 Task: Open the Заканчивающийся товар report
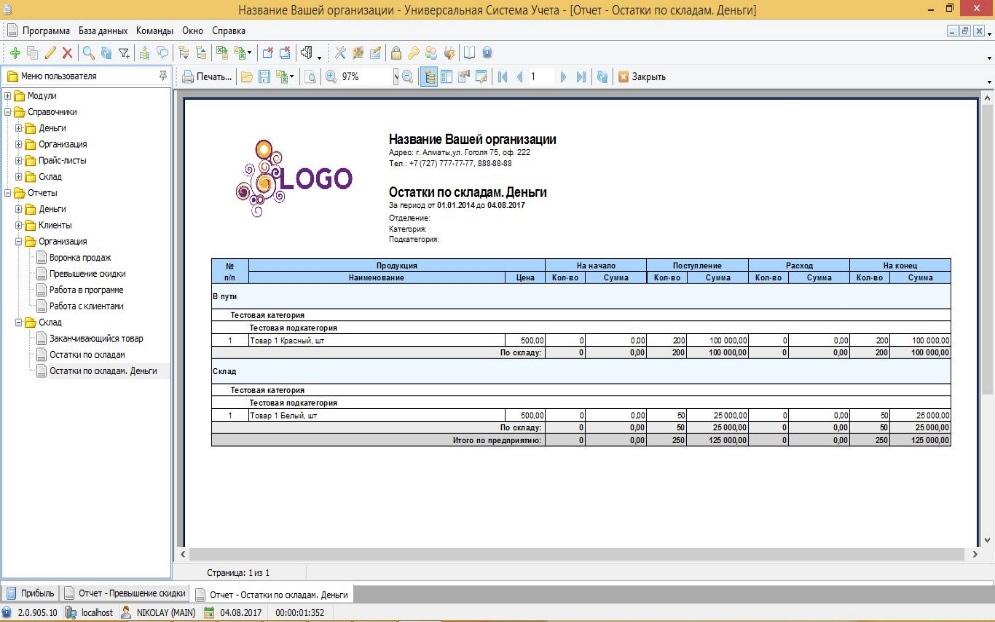pyautogui.click(x=96, y=338)
